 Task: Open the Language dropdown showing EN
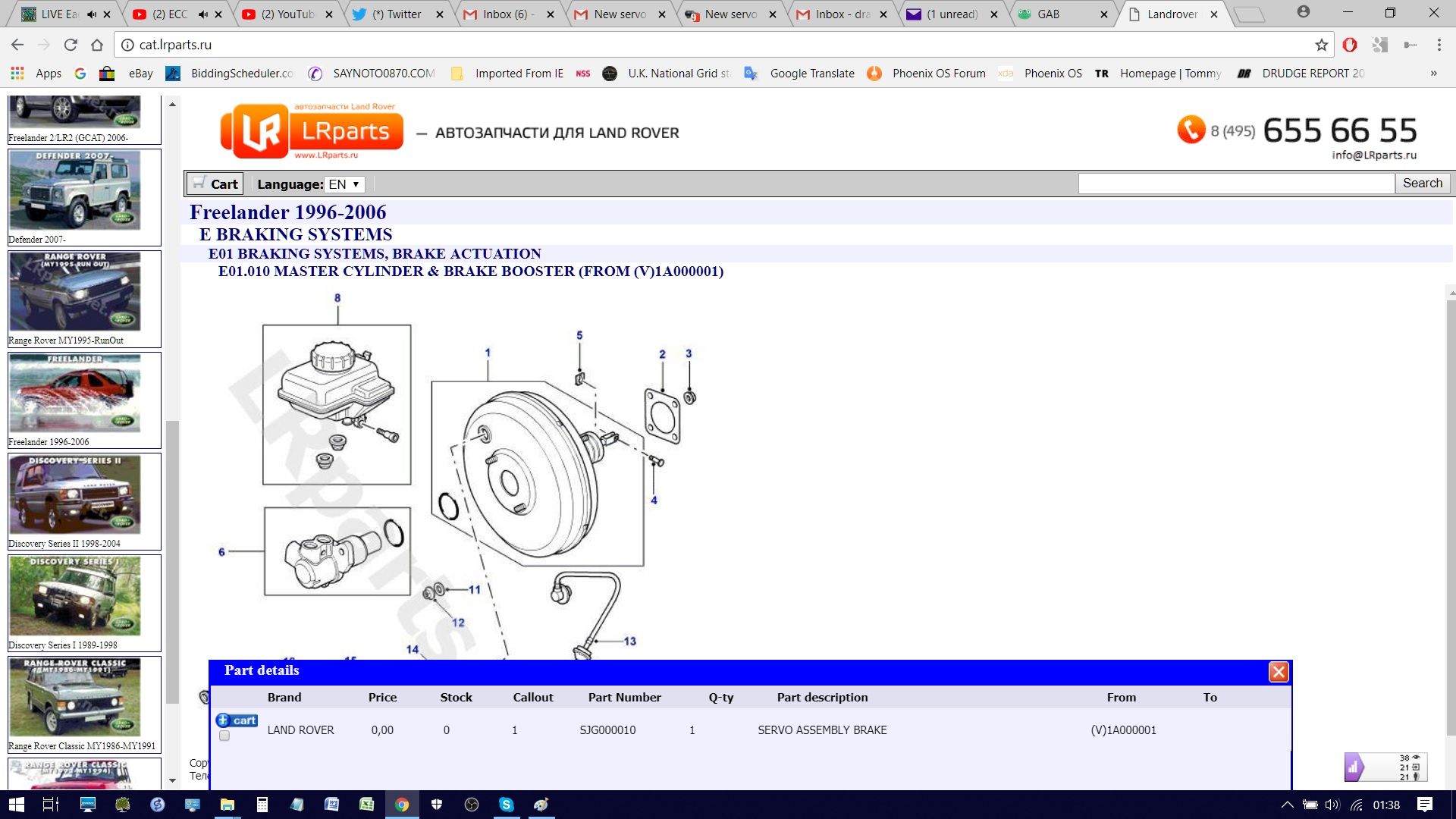click(344, 184)
